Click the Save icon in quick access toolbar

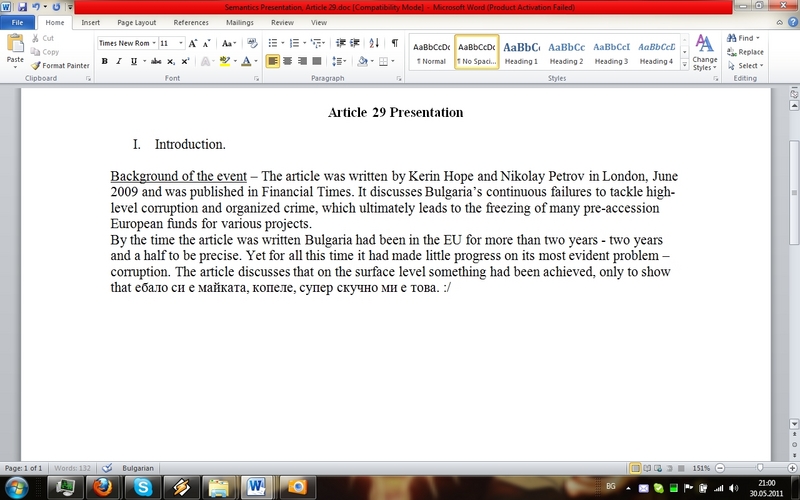click(22, 7)
